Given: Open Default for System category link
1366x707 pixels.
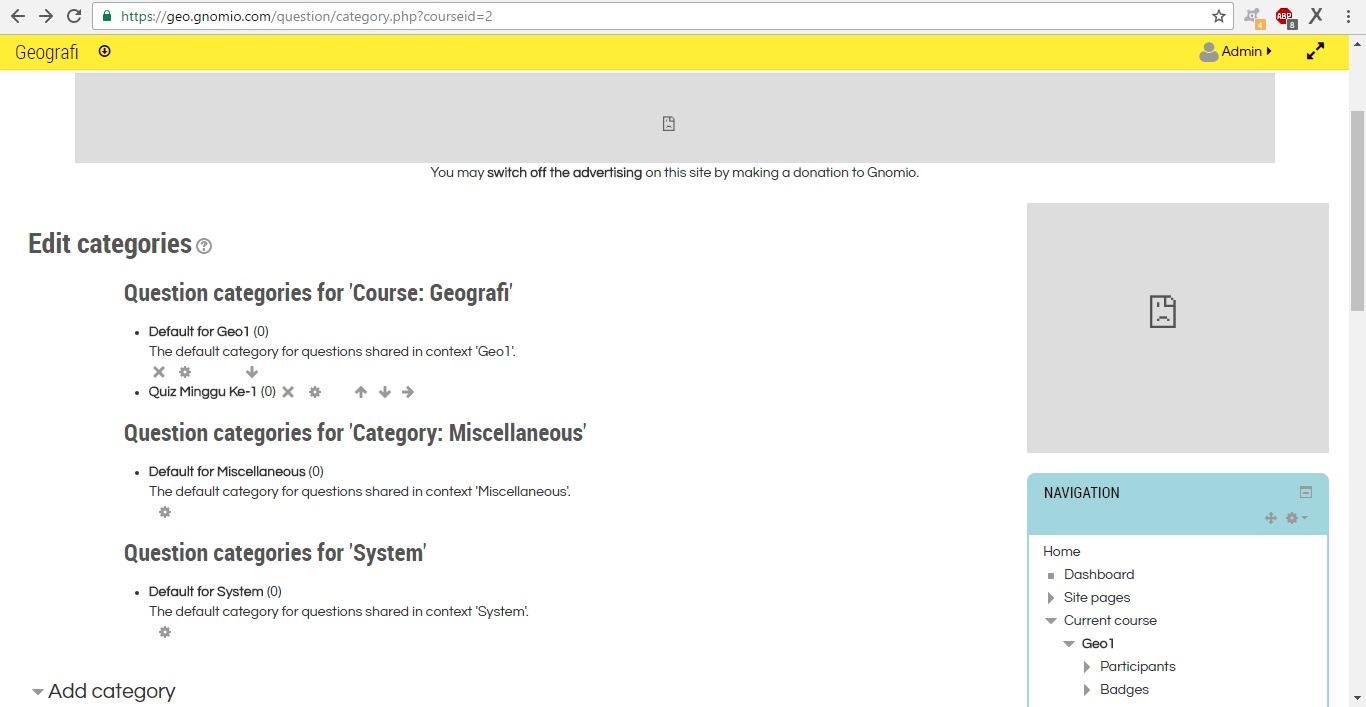Looking at the screenshot, I should point(206,591).
